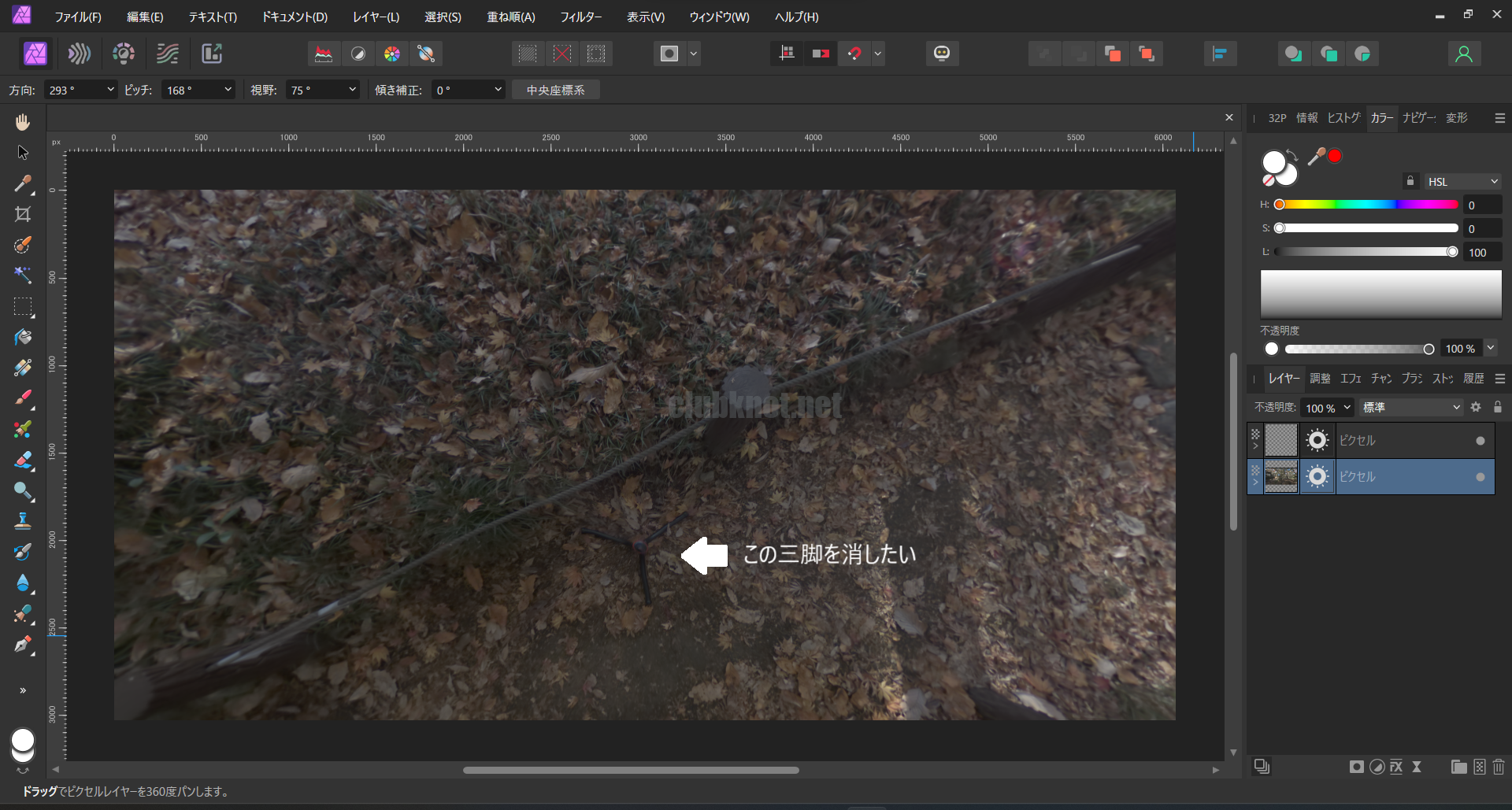The width and height of the screenshot is (1512, 810).
Task: Click the top layer's transparent thumbnail
Action: [x=1280, y=441]
